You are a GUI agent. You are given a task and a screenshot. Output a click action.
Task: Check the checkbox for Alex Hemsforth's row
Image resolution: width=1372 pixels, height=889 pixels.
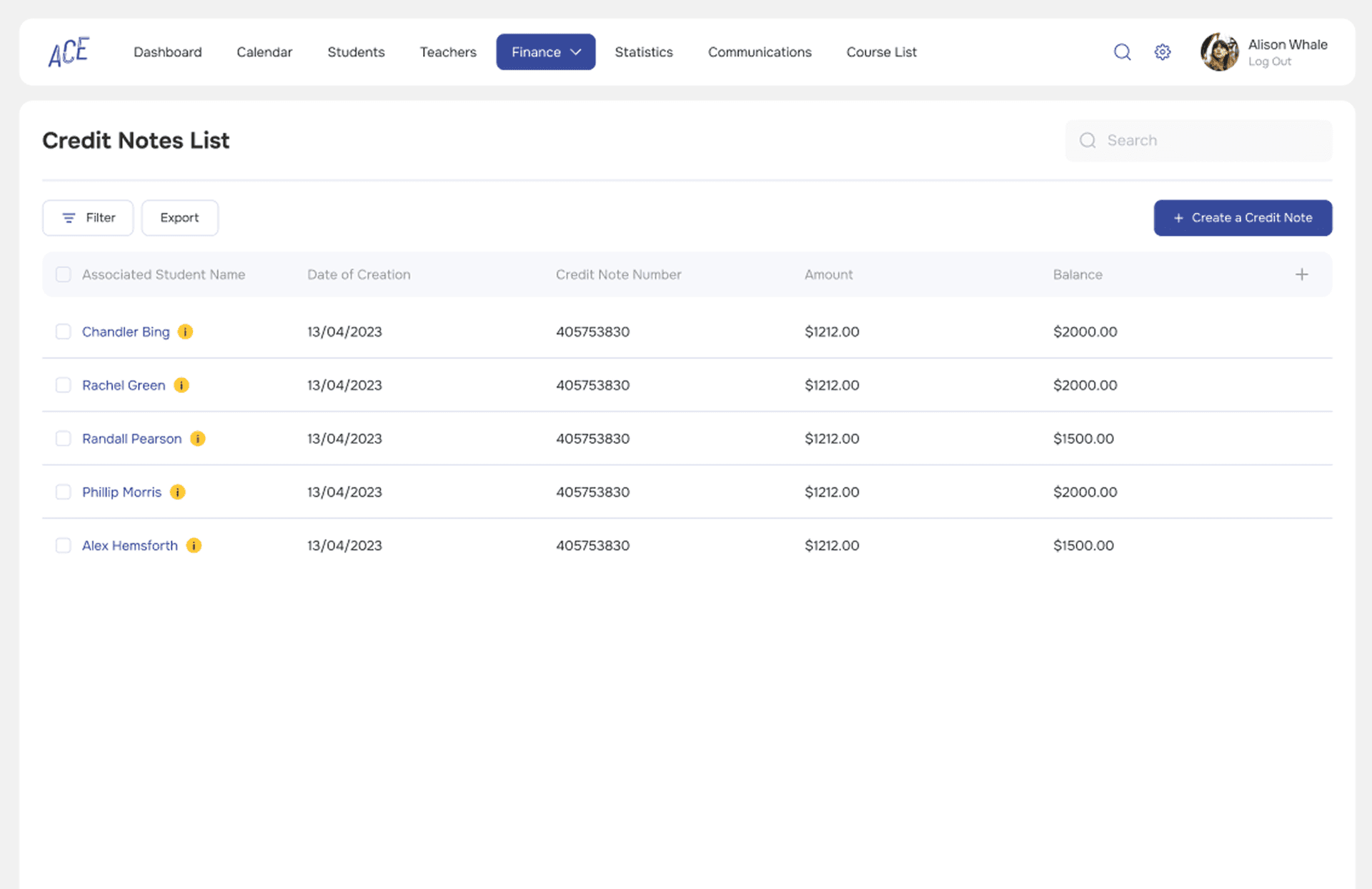[63, 545]
